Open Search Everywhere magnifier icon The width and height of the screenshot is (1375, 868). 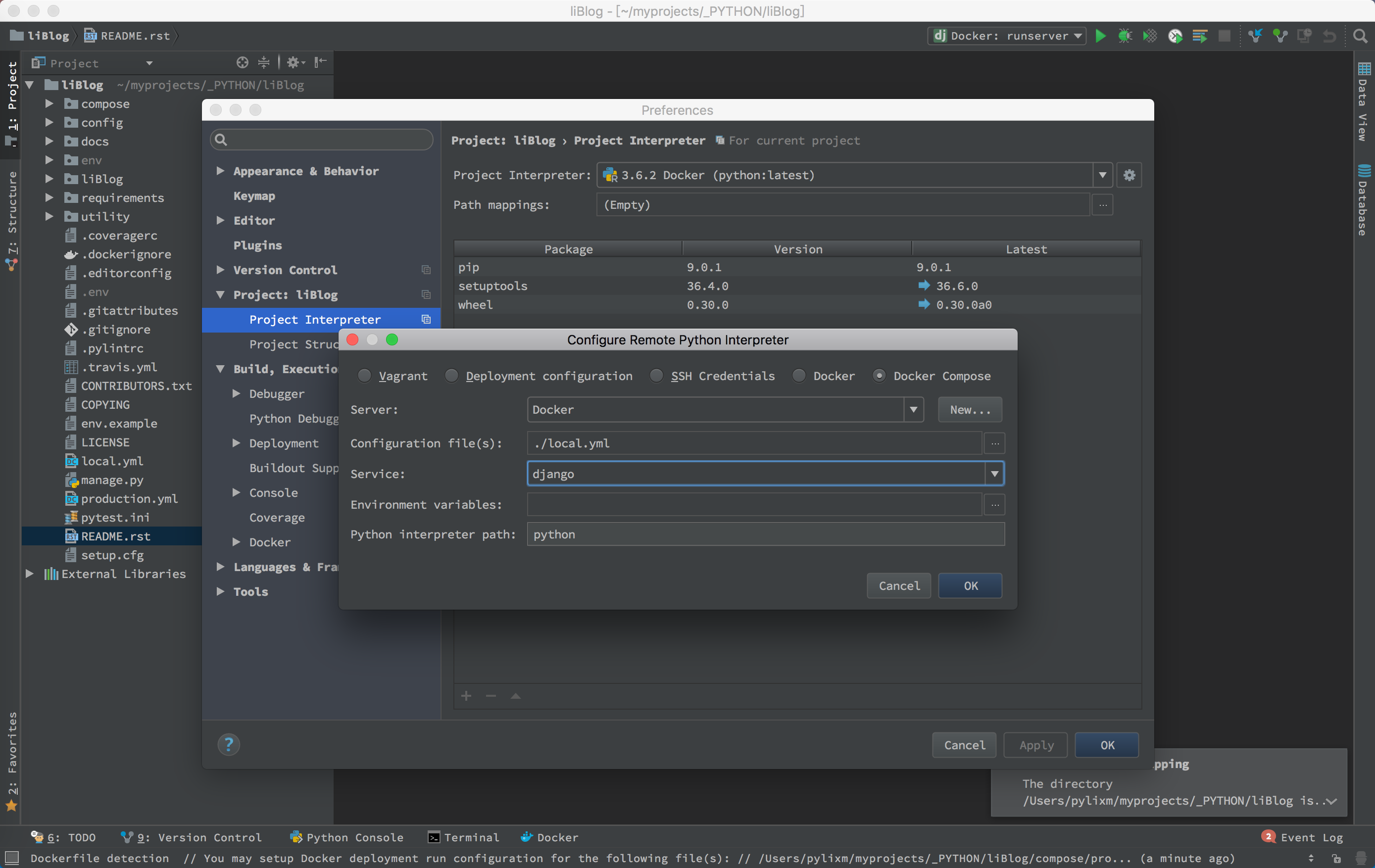point(1360,36)
